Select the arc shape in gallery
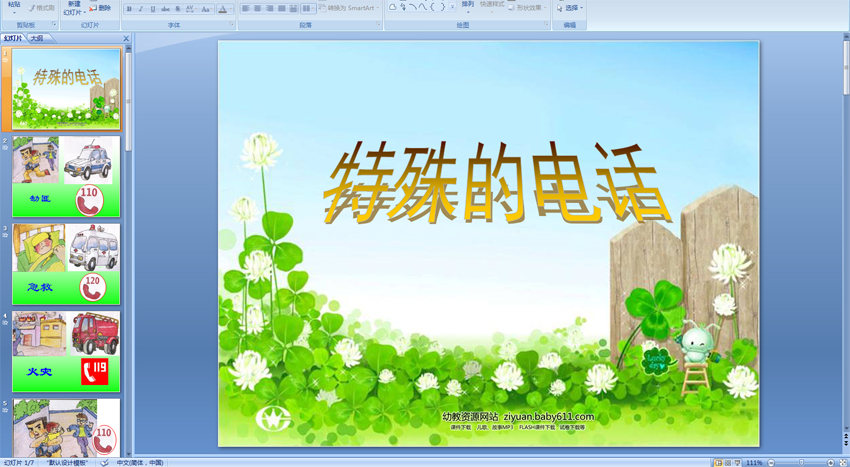The height and width of the screenshot is (467, 850). pyautogui.click(x=413, y=7)
